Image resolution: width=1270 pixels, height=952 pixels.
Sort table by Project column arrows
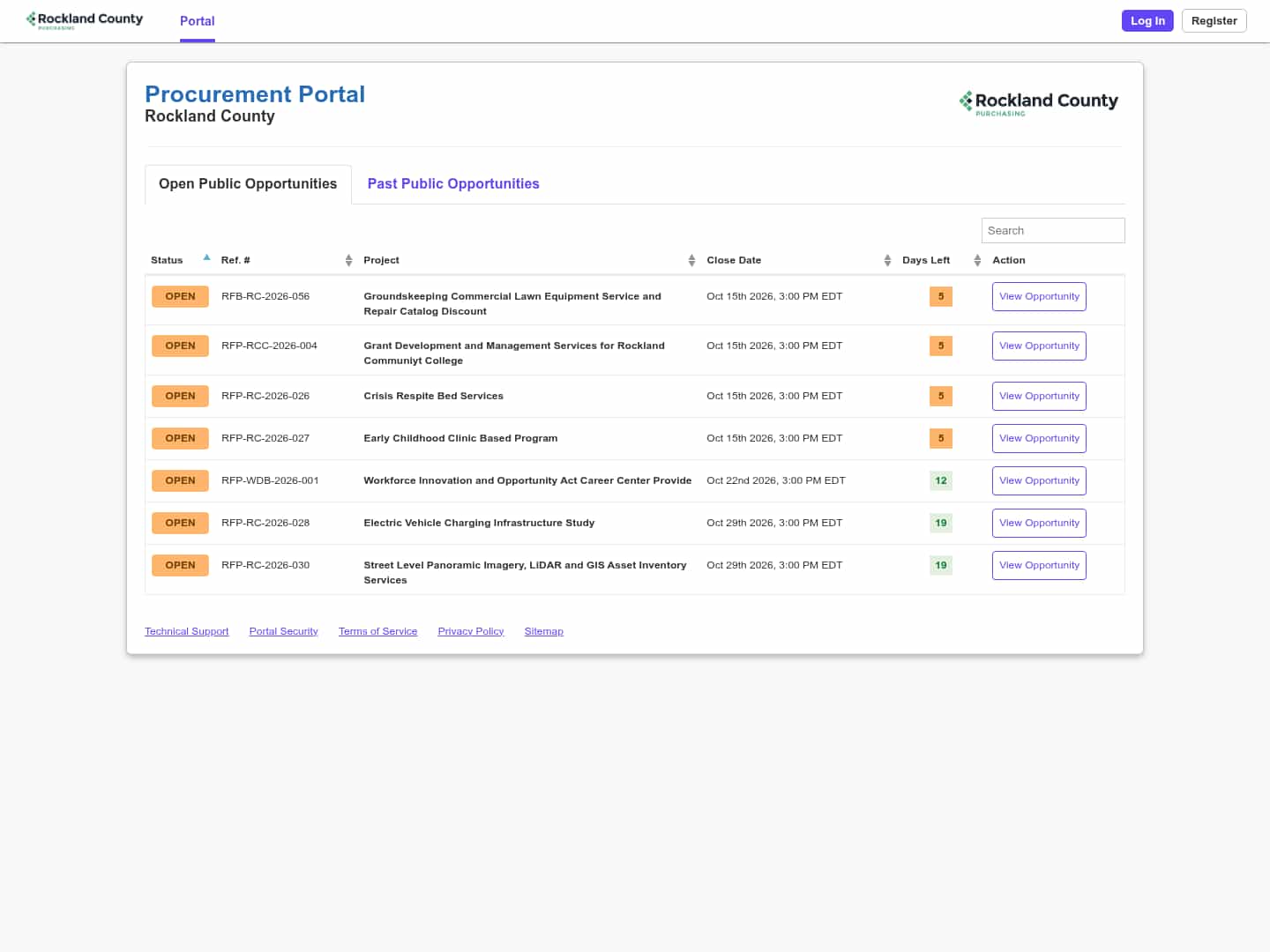pos(691,260)
